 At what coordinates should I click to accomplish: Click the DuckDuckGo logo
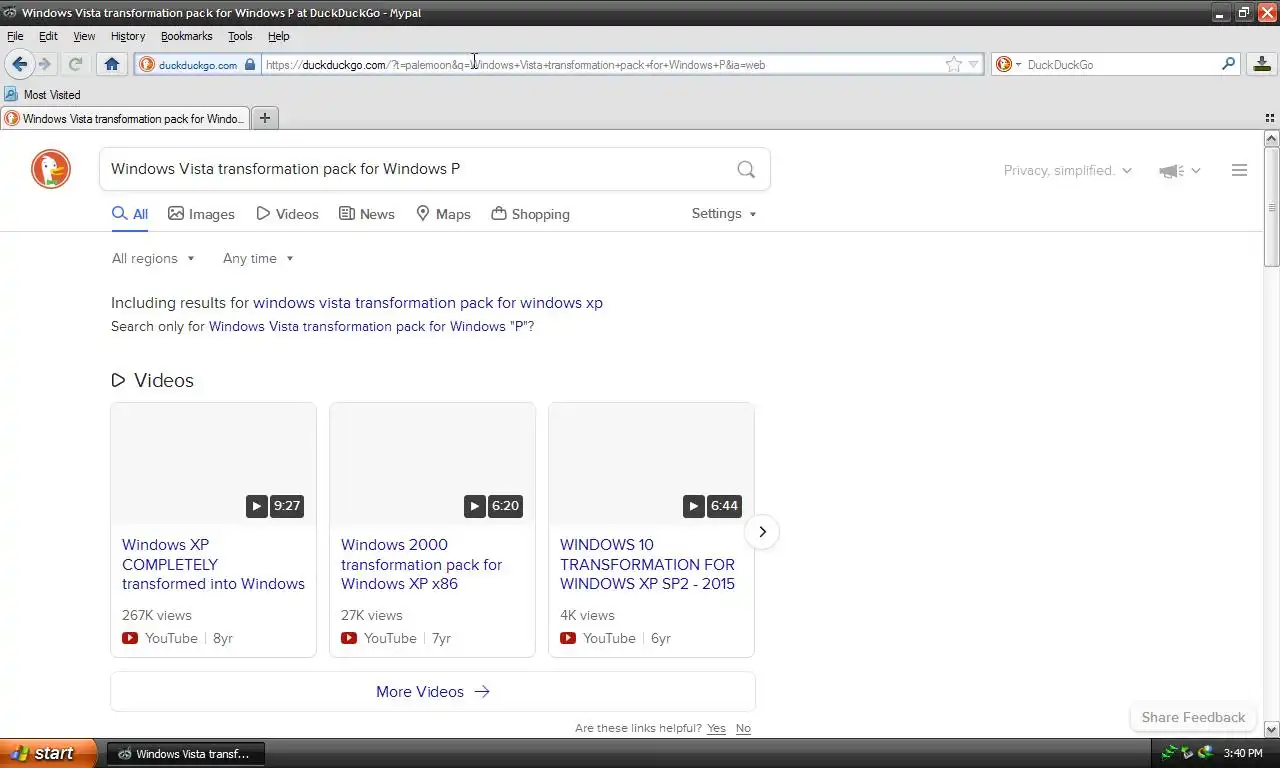click(x=51, y=169)
